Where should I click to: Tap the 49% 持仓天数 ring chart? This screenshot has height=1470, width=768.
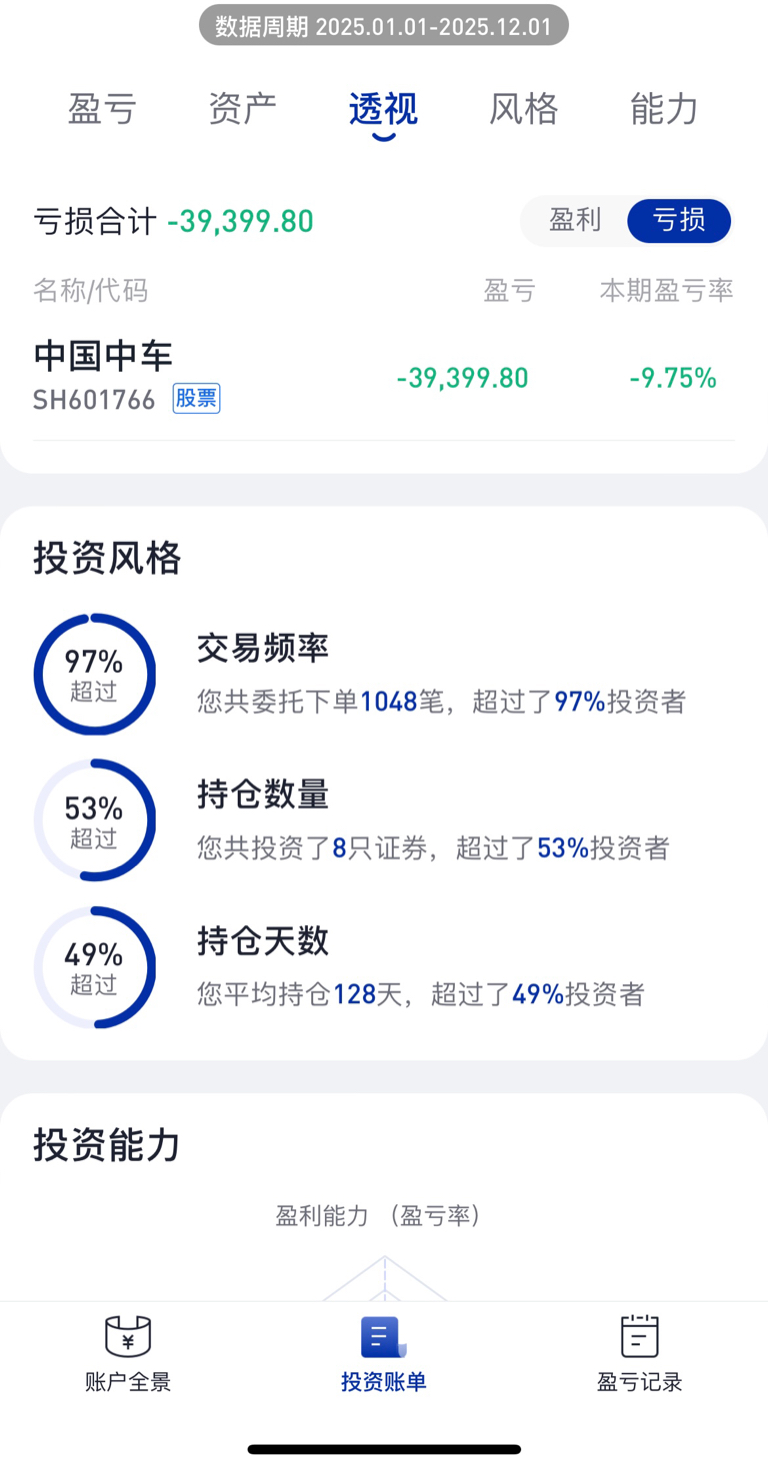95,967
